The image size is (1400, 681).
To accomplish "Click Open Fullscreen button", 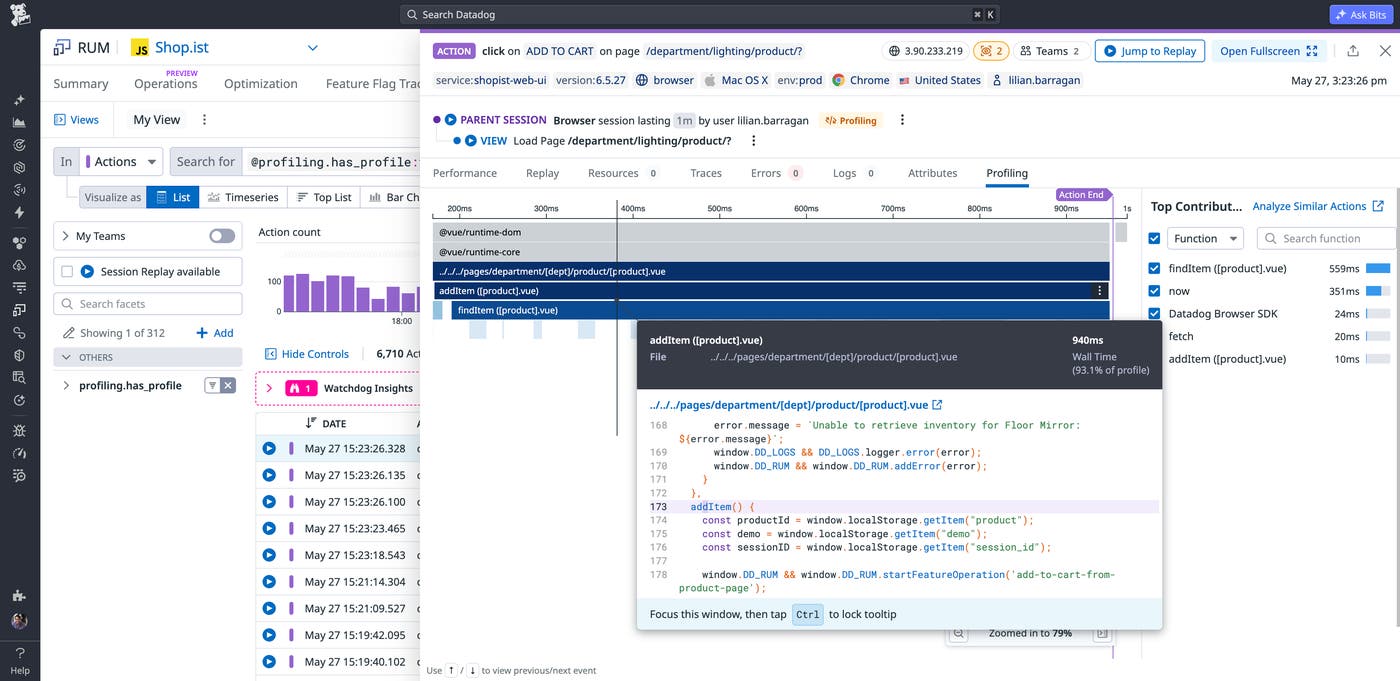I will tap(1269, 51).
